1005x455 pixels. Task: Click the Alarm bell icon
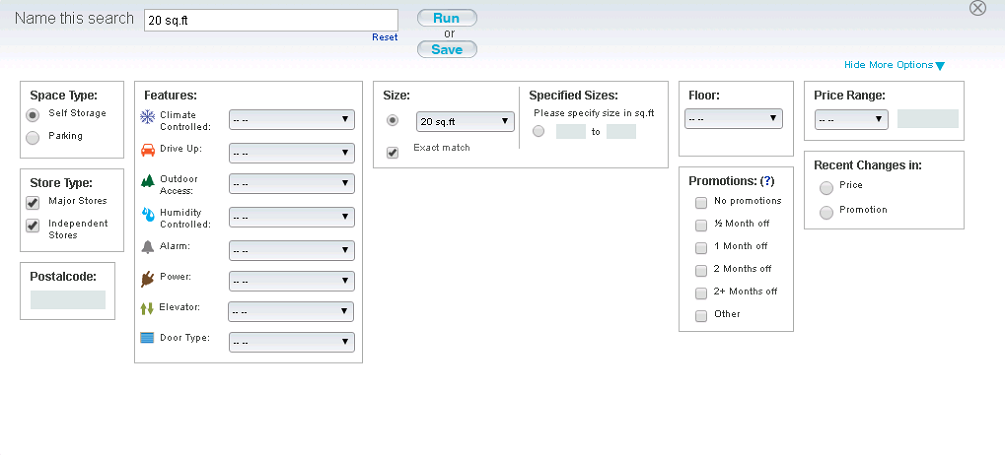(x=148, y=247)
